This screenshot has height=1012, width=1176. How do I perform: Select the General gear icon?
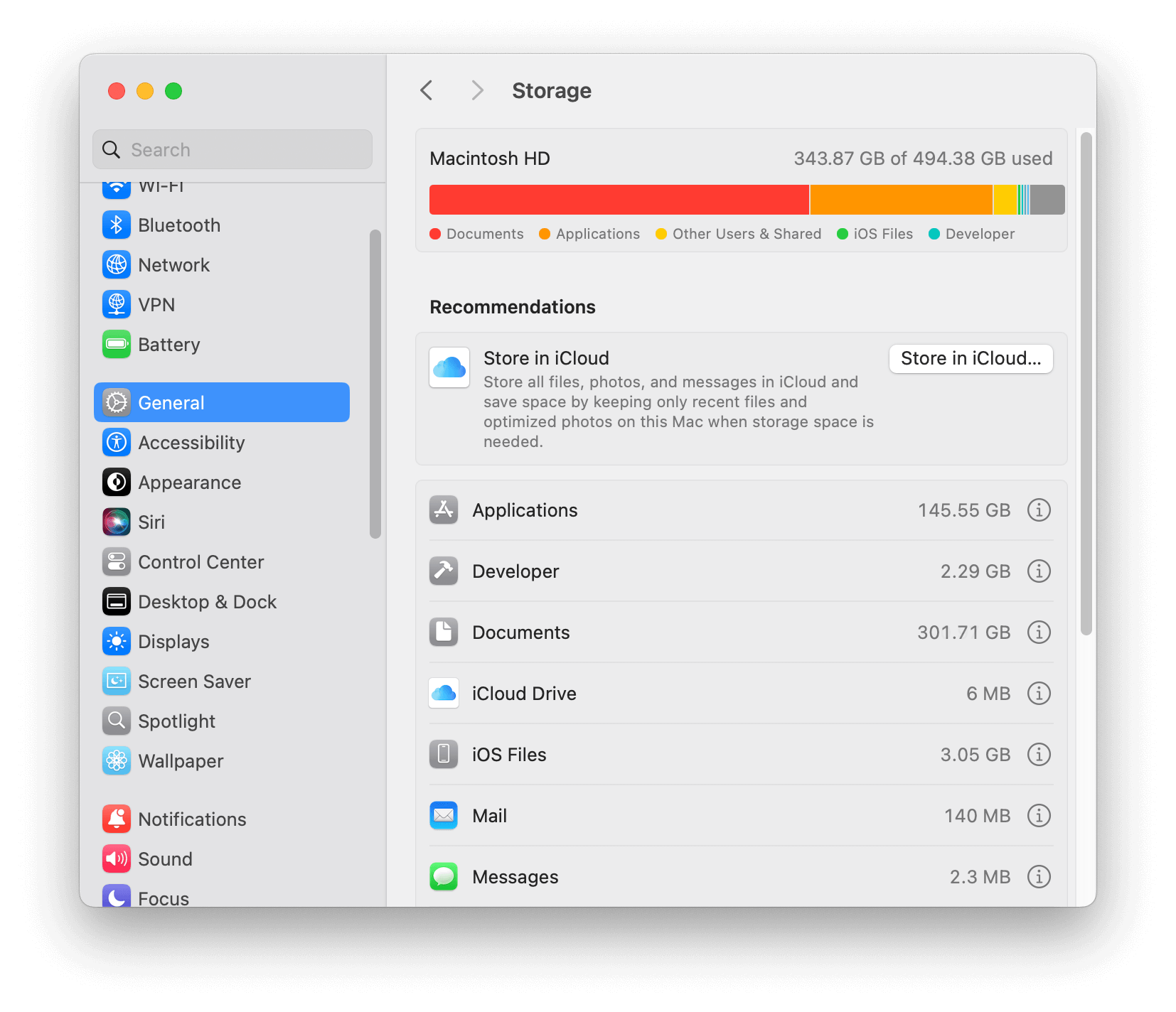117,403
